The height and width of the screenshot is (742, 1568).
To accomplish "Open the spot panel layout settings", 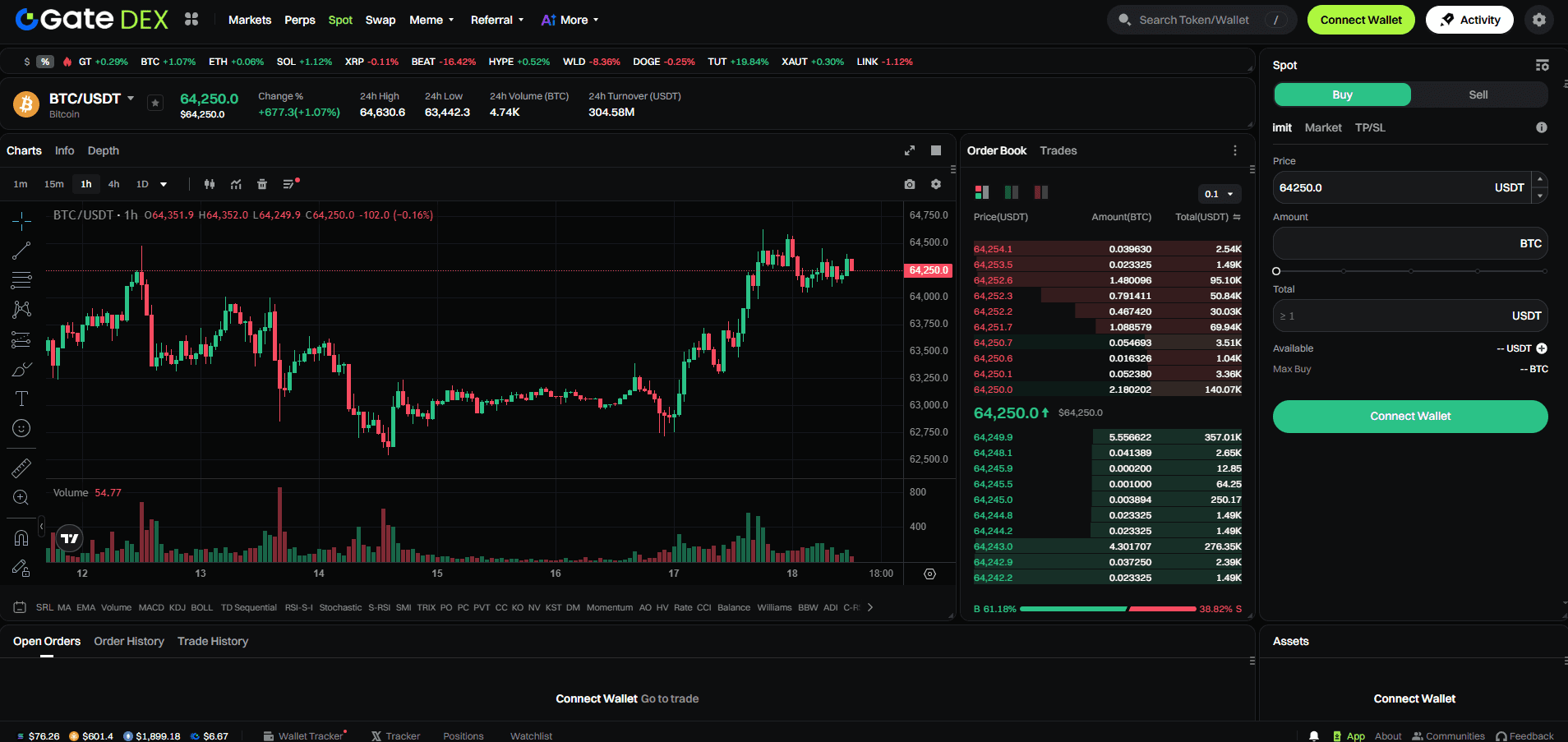I will 1542,65.
